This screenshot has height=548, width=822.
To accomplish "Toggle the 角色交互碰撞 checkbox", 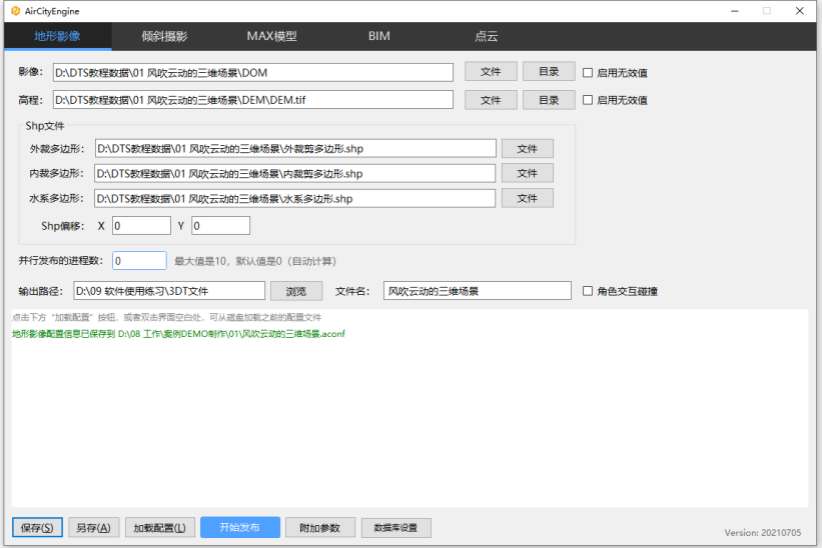I will [x=588, y=291].
